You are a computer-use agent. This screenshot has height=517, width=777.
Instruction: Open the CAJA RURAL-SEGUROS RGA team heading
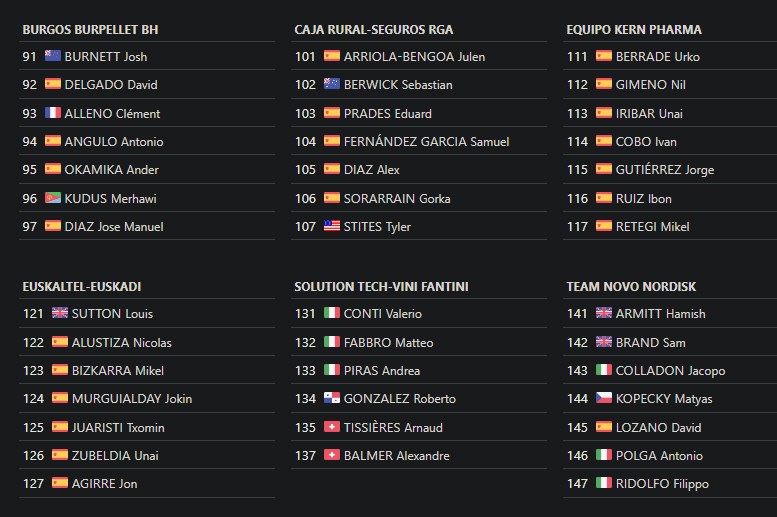(374, 30)
